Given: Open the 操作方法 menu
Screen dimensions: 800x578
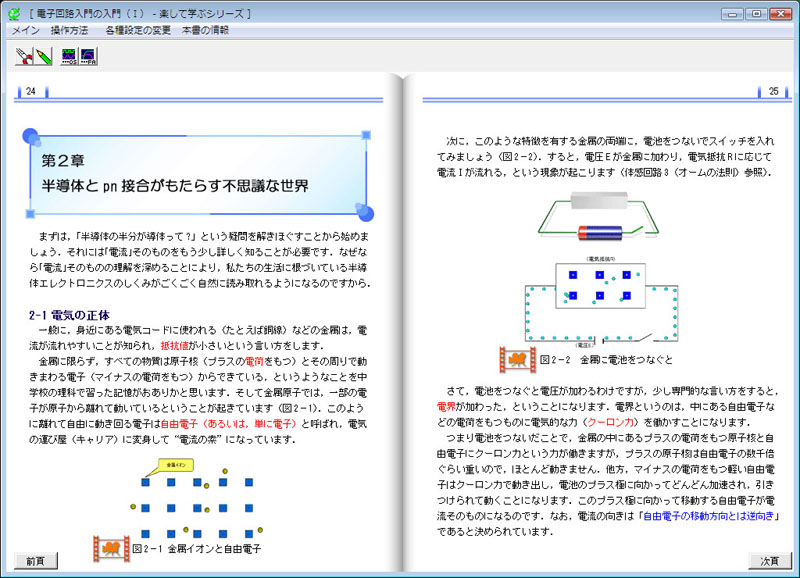Looking at the screenshot, I should click(x=69, y=31).
